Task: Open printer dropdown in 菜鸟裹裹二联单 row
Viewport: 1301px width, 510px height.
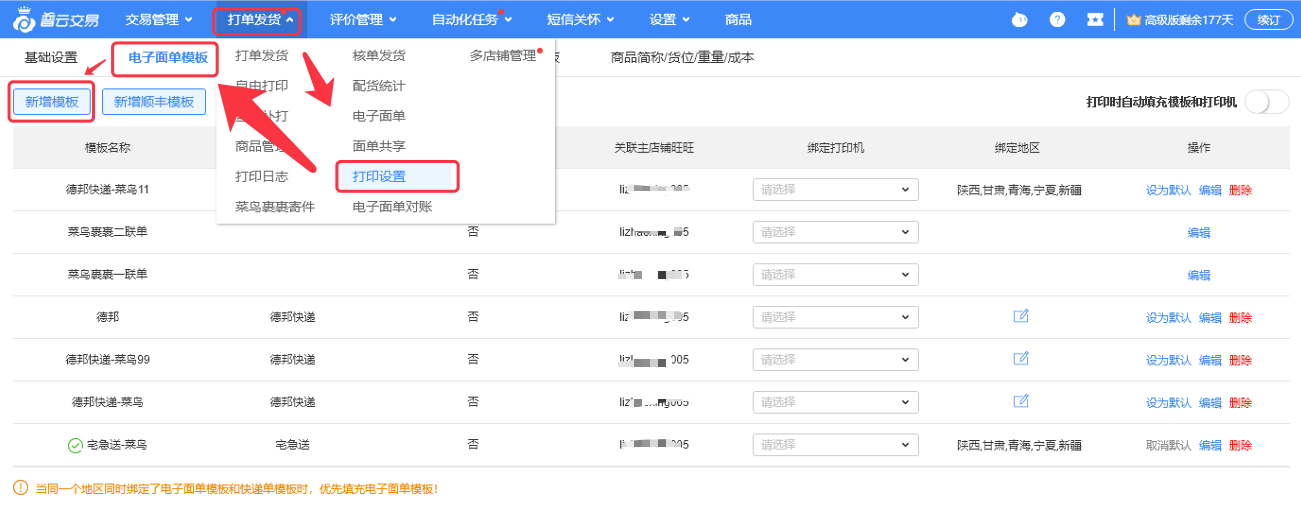Action: (835, 232)
